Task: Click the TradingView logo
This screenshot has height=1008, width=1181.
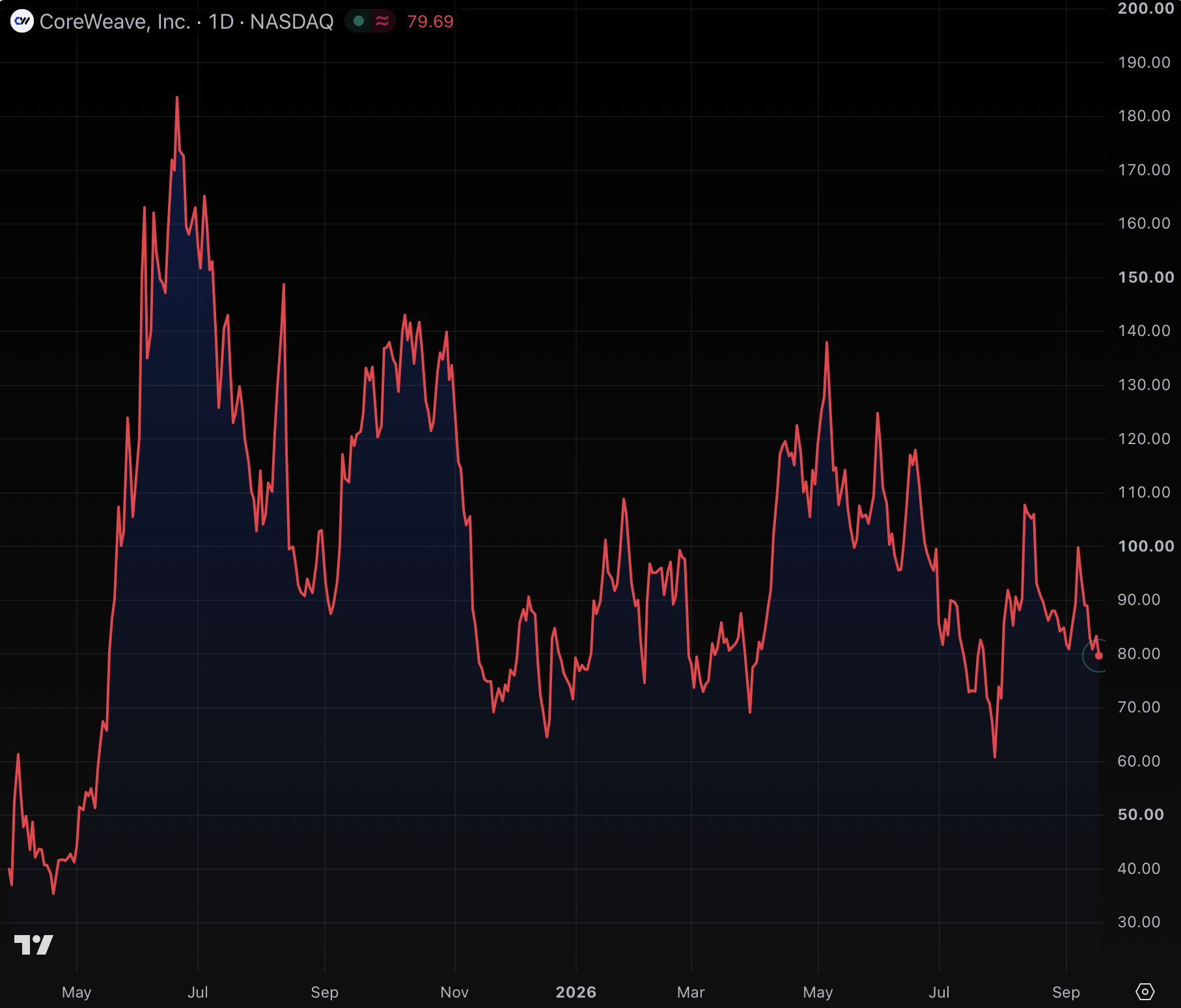Action: click(x=33, y=945)
